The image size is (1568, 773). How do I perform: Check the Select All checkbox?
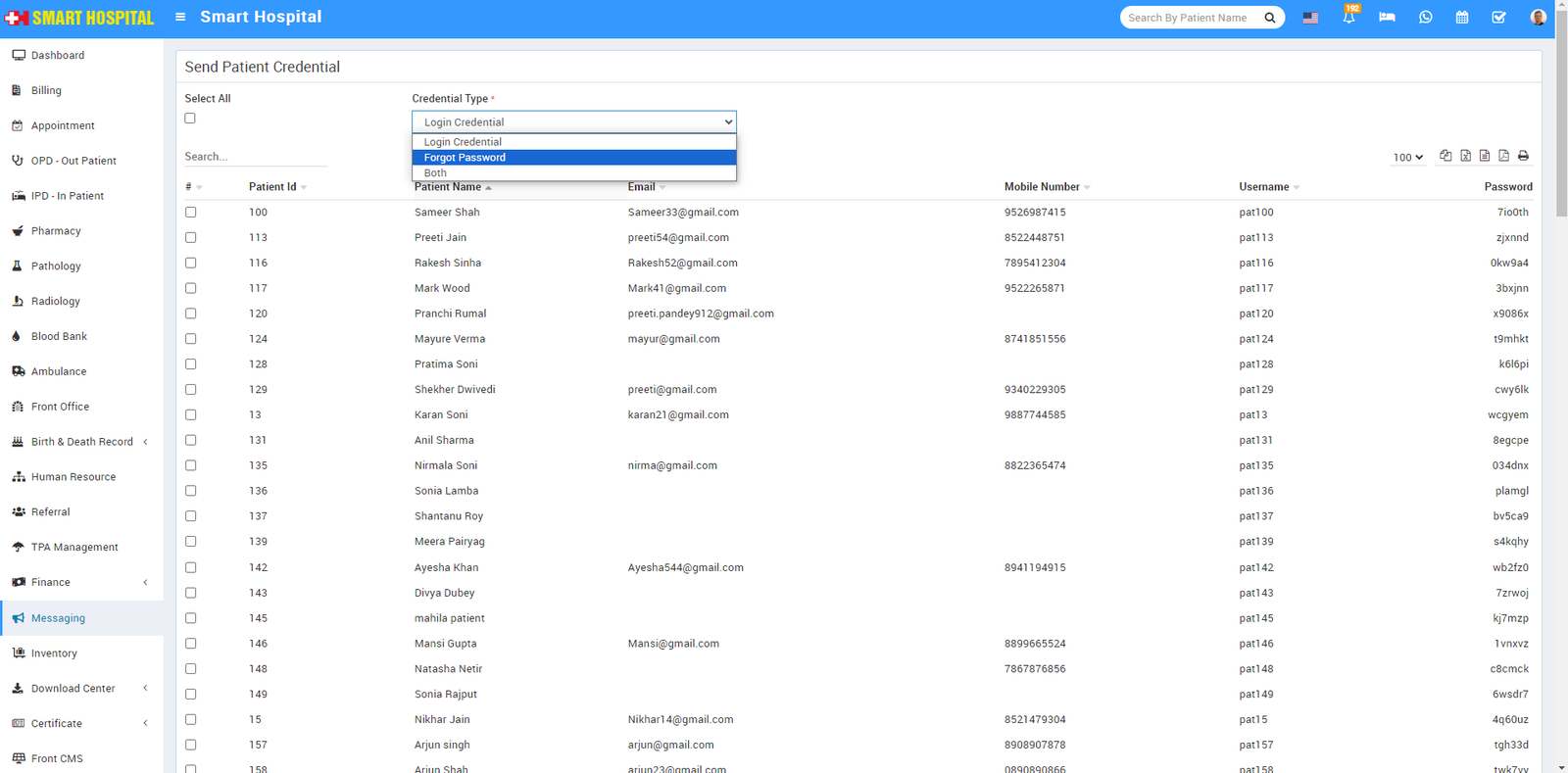(190, 119)
